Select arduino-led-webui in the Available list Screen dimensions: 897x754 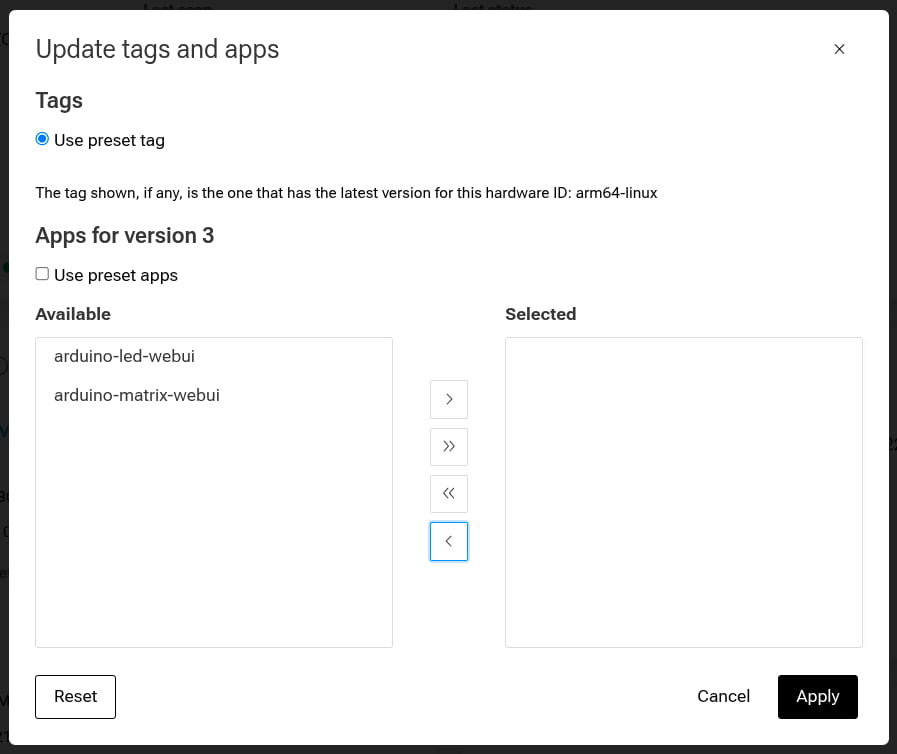pos(124,356)
